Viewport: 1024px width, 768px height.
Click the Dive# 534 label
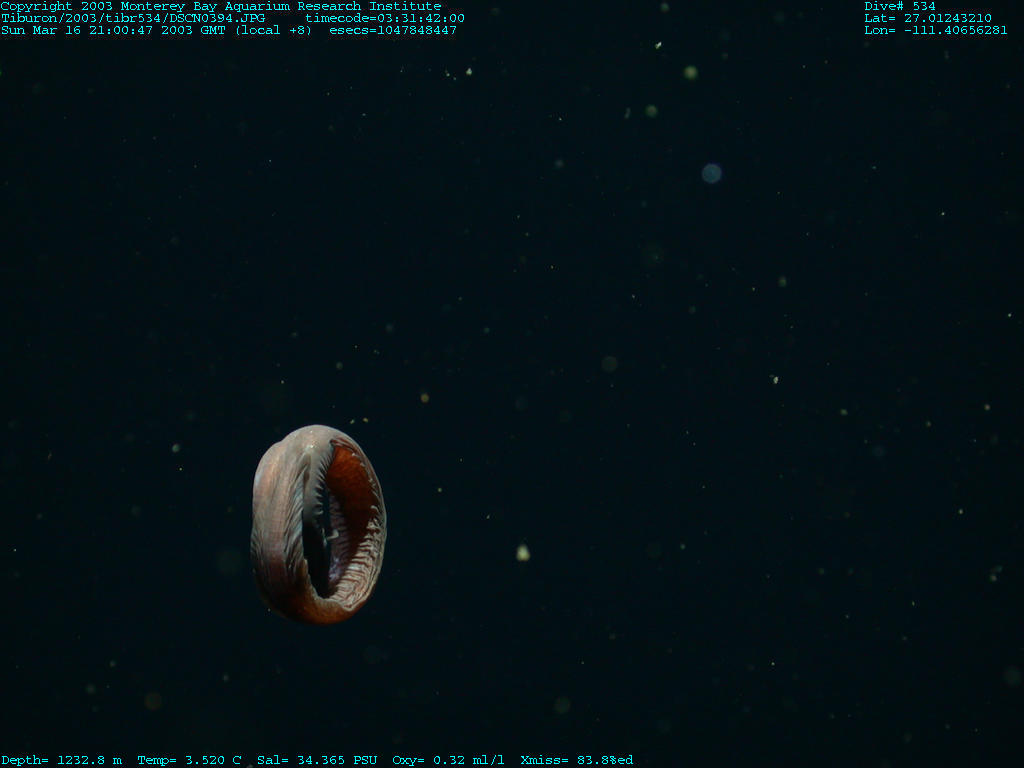(x=900, y=6)
